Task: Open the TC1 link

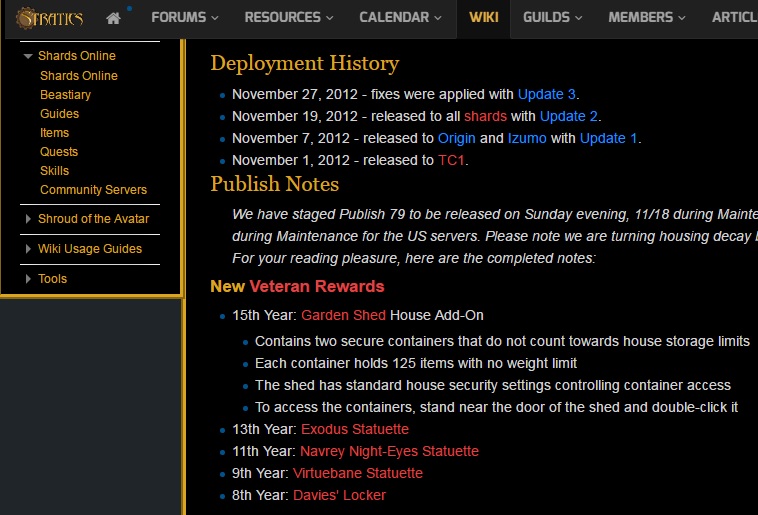Action: [451, 161]
